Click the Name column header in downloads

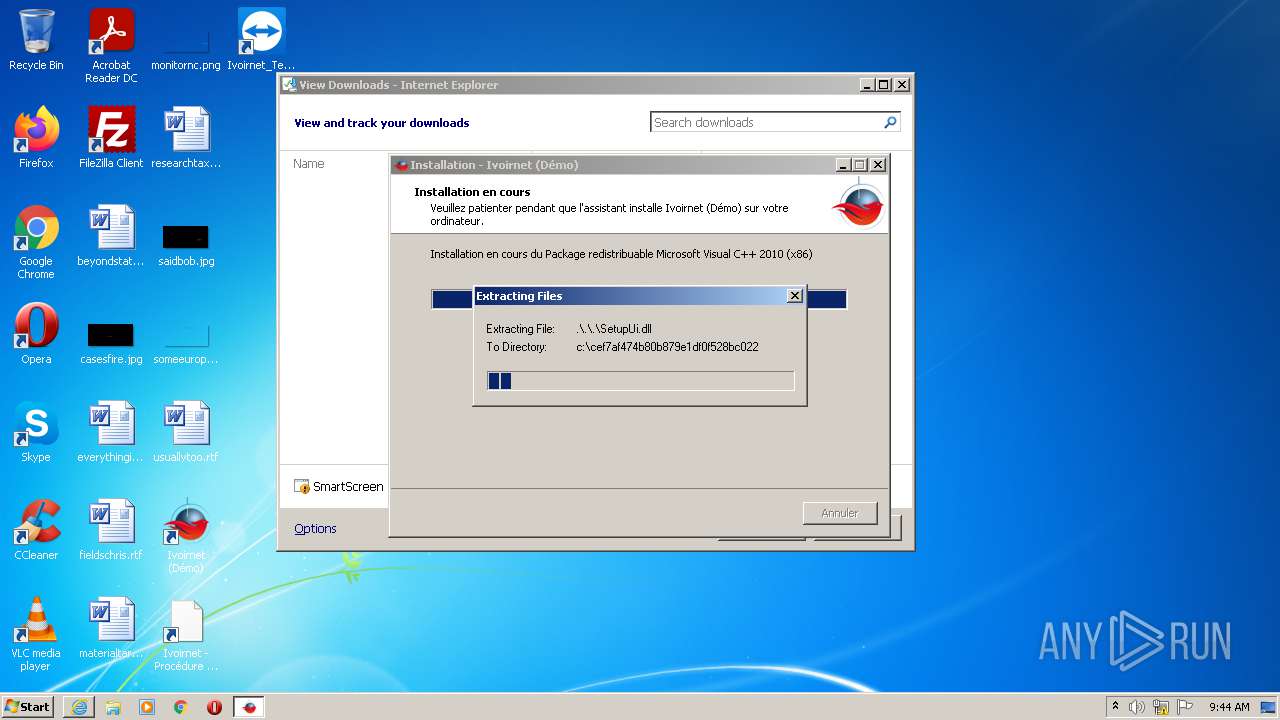pyautogui.click(x=309, y=163)
